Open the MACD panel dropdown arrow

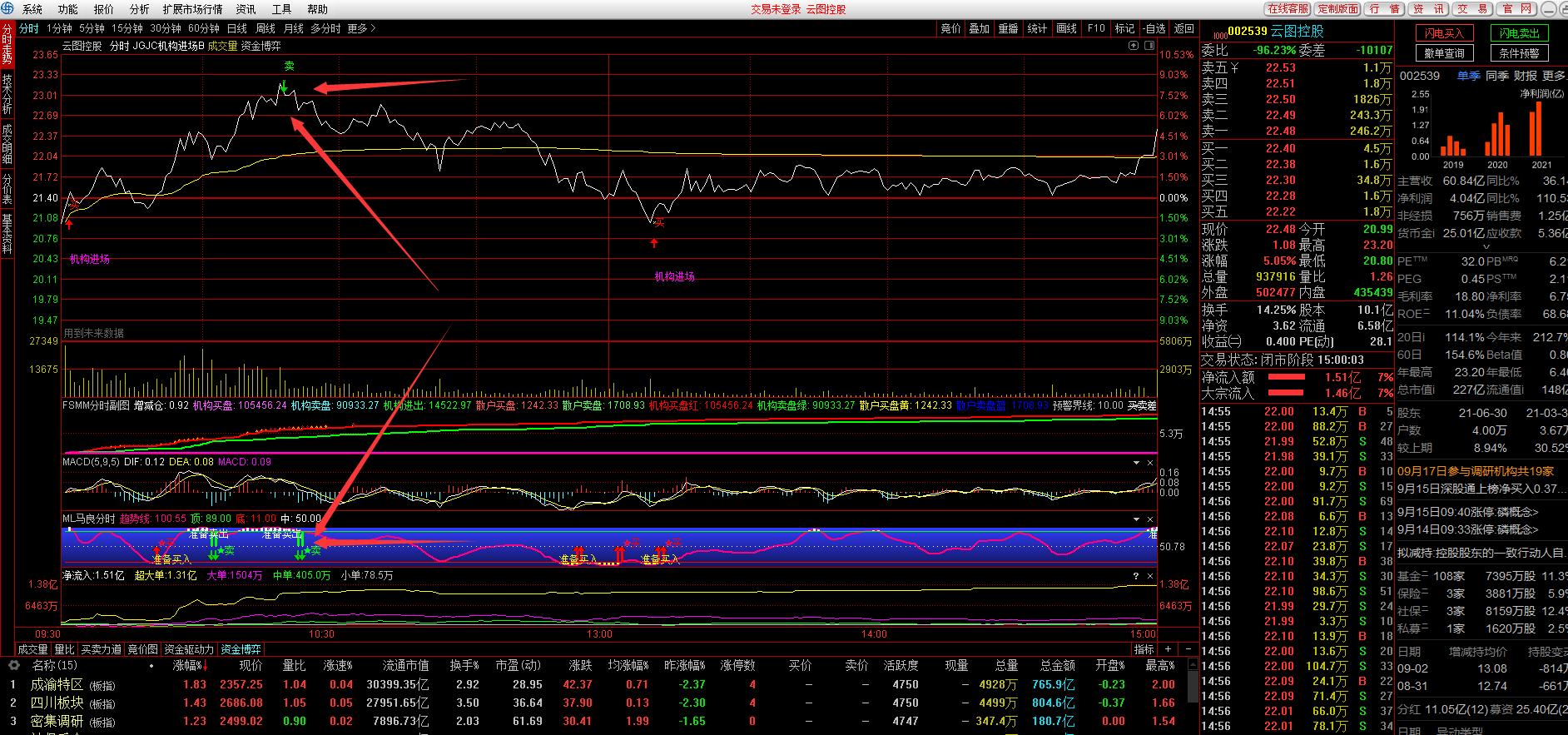[x=1136, y=463]
